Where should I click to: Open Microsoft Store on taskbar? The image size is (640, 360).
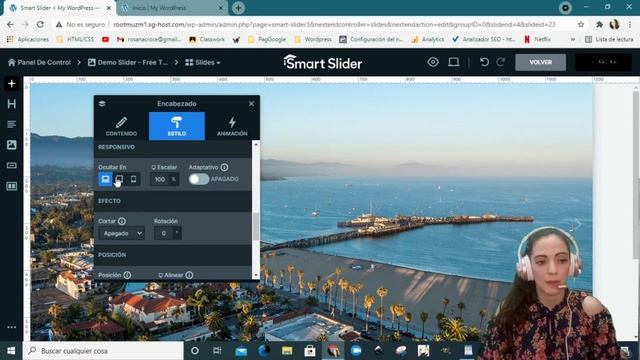point(310,351)
